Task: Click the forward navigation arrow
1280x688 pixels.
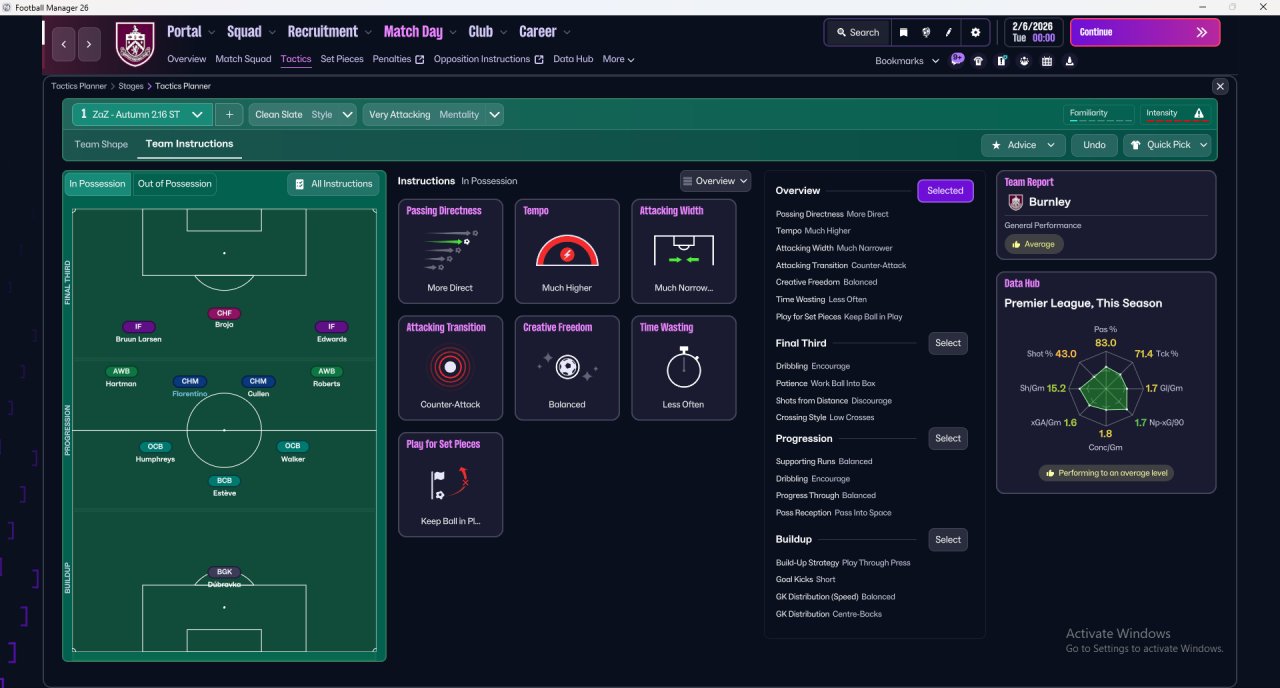Action: pyautogui.click(x=90, y=44)
